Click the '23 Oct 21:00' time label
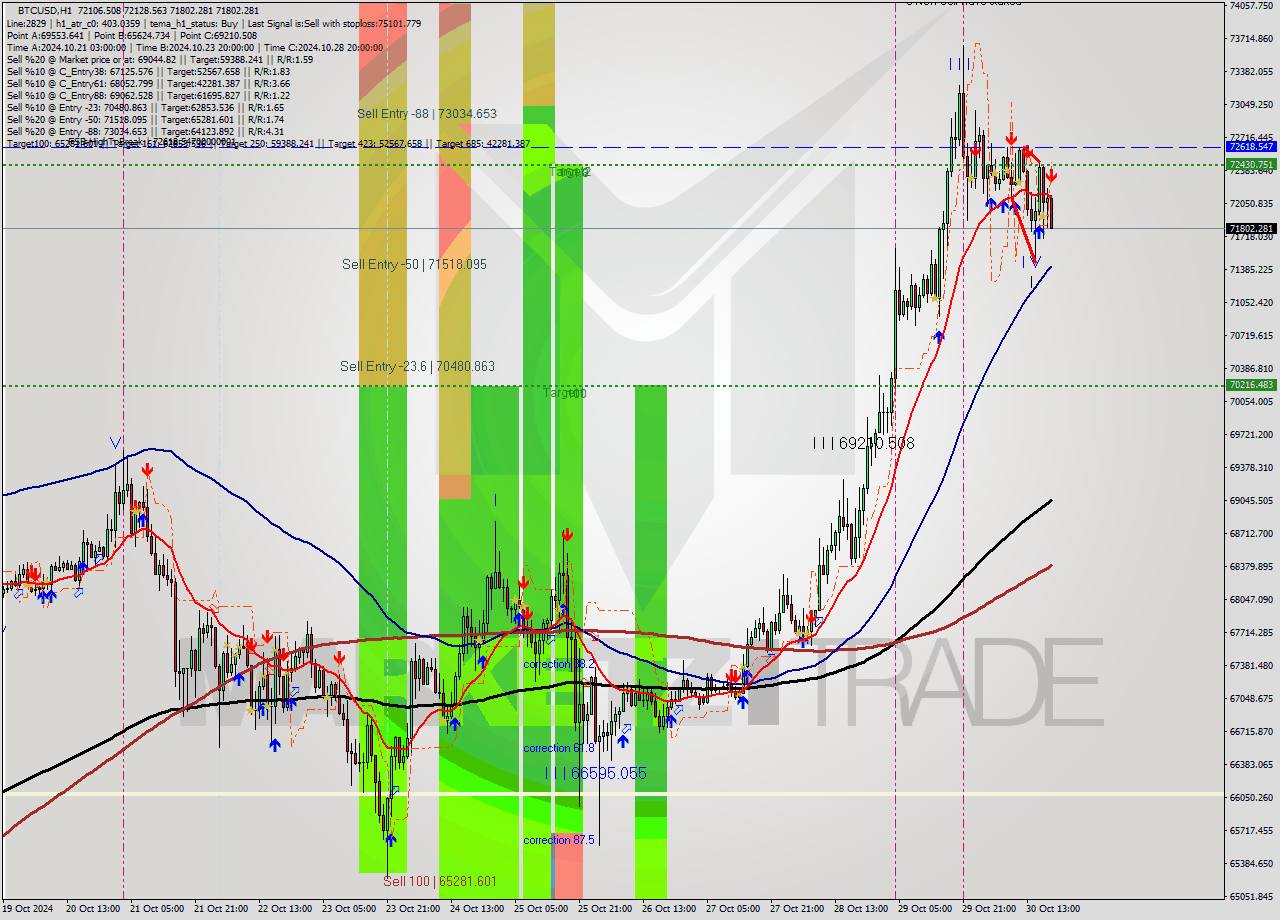This screenshot has width=1280, height=920. coord(413,909)
